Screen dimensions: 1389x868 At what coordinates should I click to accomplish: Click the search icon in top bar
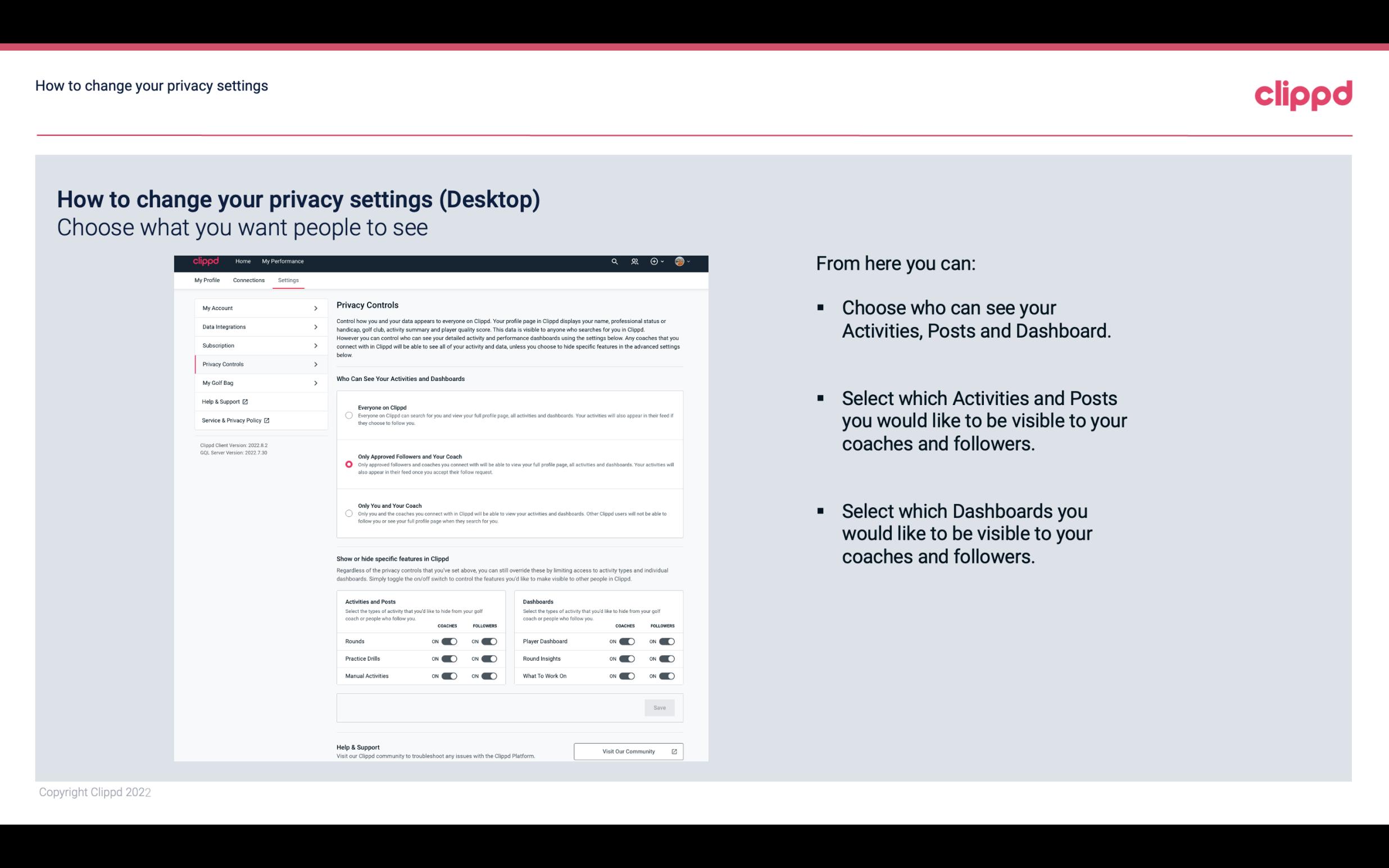pyautogui.click(x=614, y=261)
